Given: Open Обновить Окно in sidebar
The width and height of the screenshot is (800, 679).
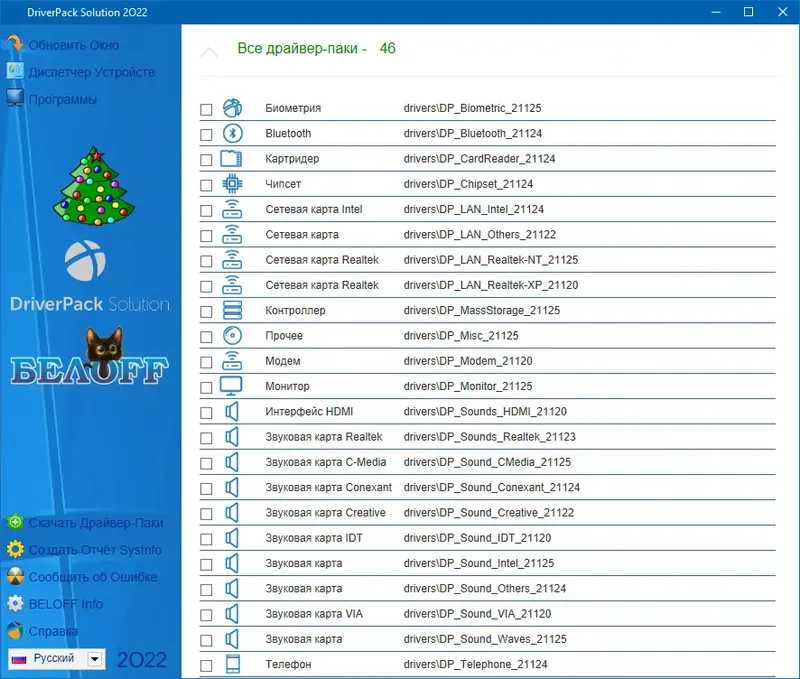Looking at the screenshot, I should (x=74, y=45).
